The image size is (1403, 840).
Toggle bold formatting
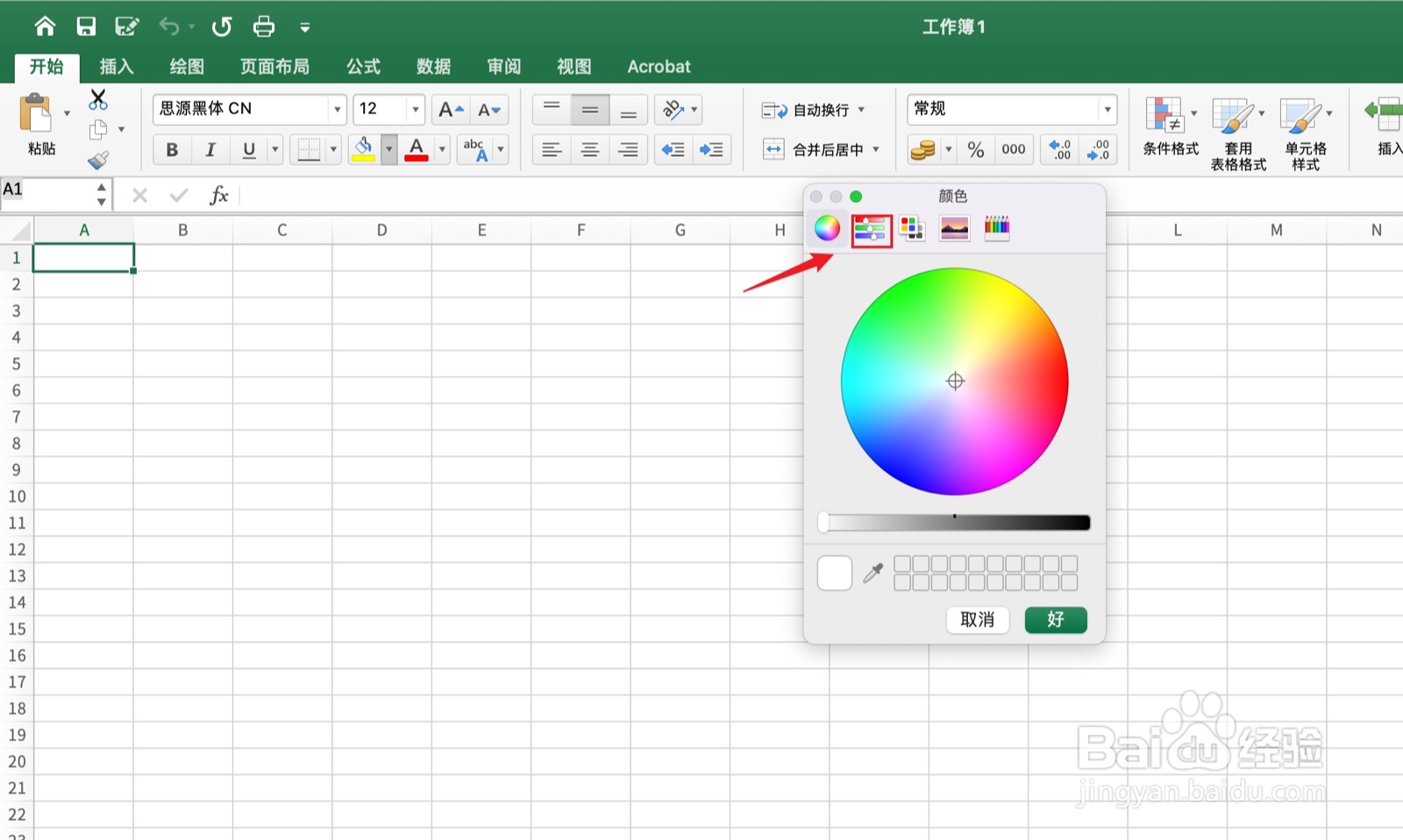point(172,149)
